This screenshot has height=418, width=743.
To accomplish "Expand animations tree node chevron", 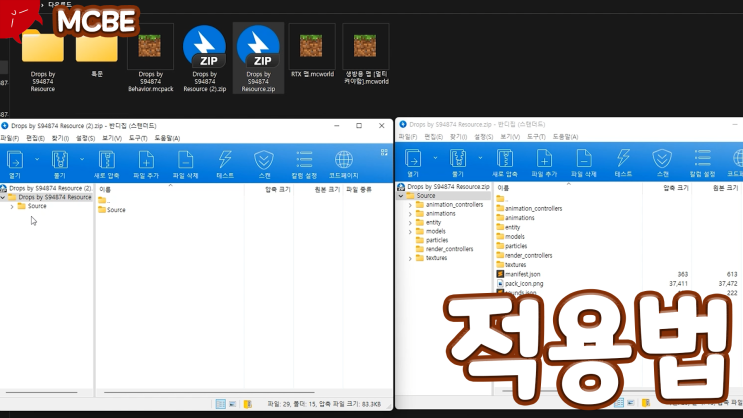I will pyautogui.click(x=410, y=214).
